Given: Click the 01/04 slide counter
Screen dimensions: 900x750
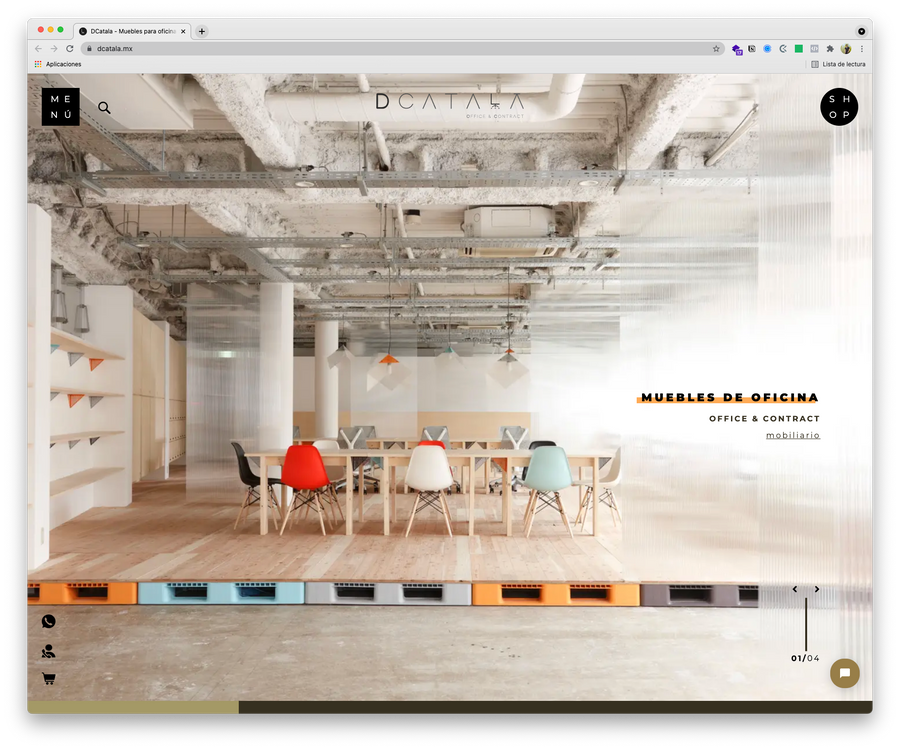Looking at the screenshot, I should [x=805, y=658].
